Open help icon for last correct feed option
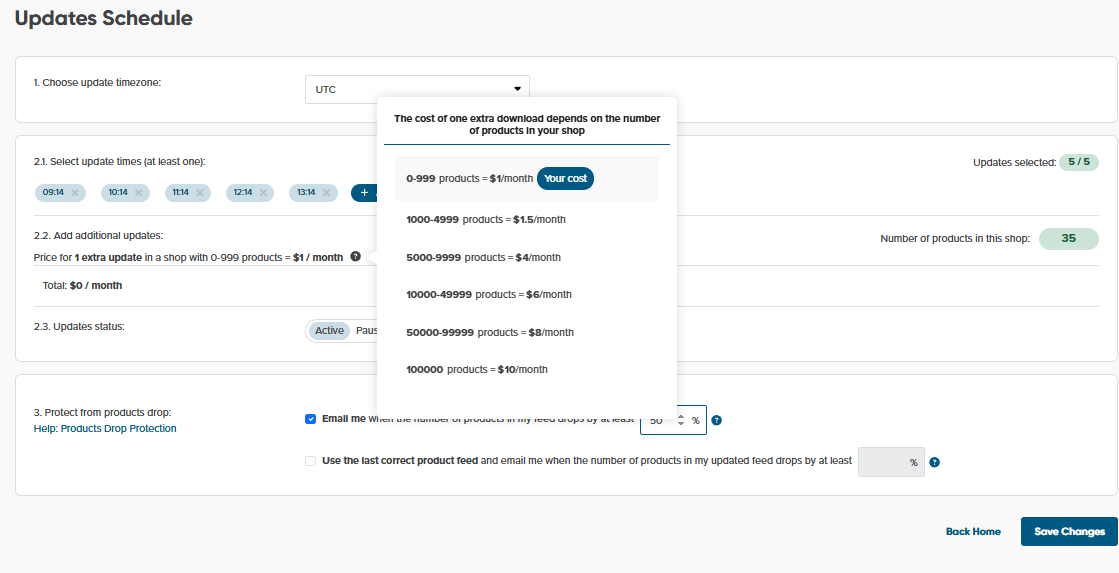This screenshot has height=573, width=1119. [934, 462]
